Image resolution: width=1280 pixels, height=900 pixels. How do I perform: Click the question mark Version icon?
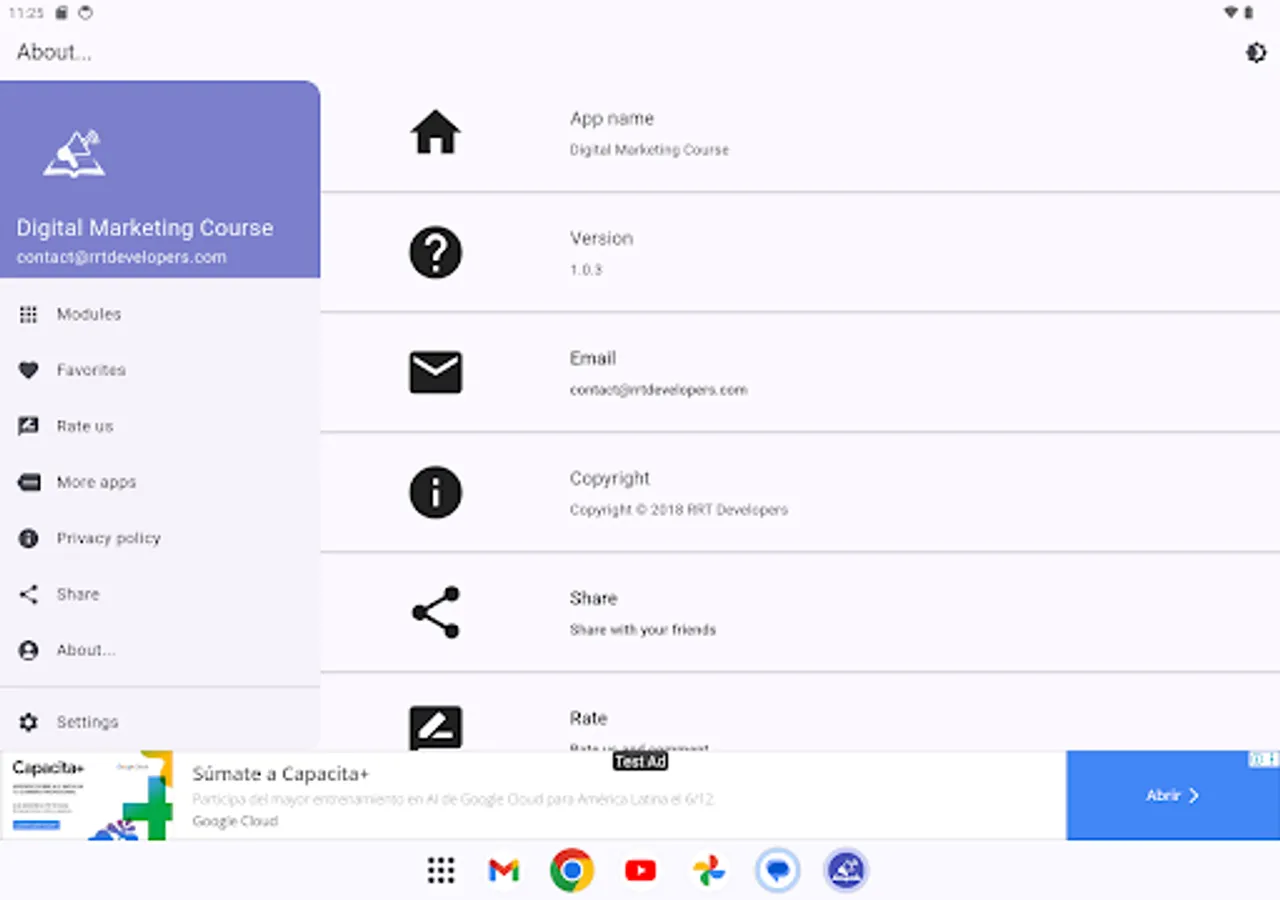pyautogui.click(x=435, y=252)
